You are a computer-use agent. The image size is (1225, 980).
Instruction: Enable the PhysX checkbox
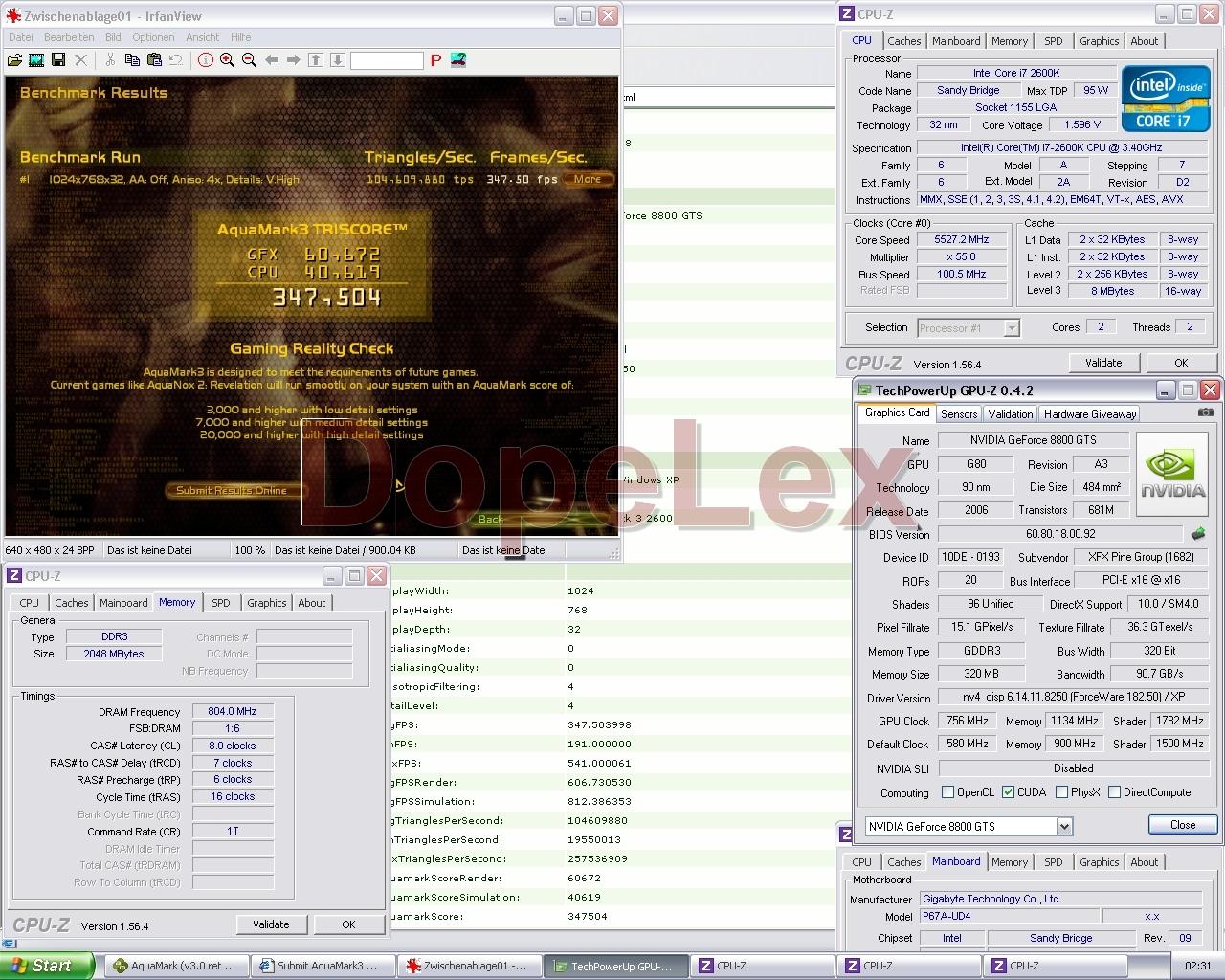click(x=1061, y=792)
